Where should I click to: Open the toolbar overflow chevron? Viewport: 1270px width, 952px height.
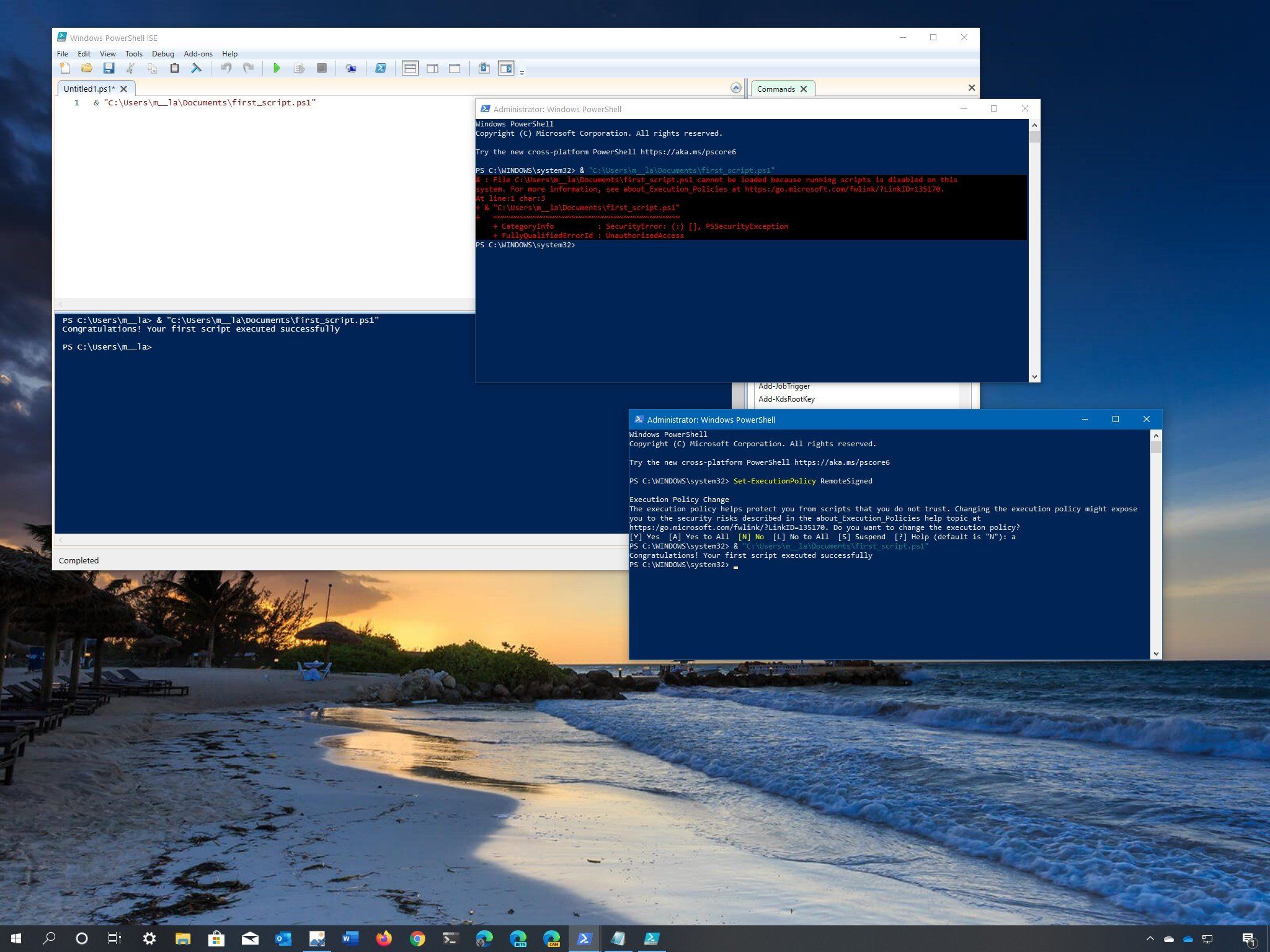coord(522,72)
